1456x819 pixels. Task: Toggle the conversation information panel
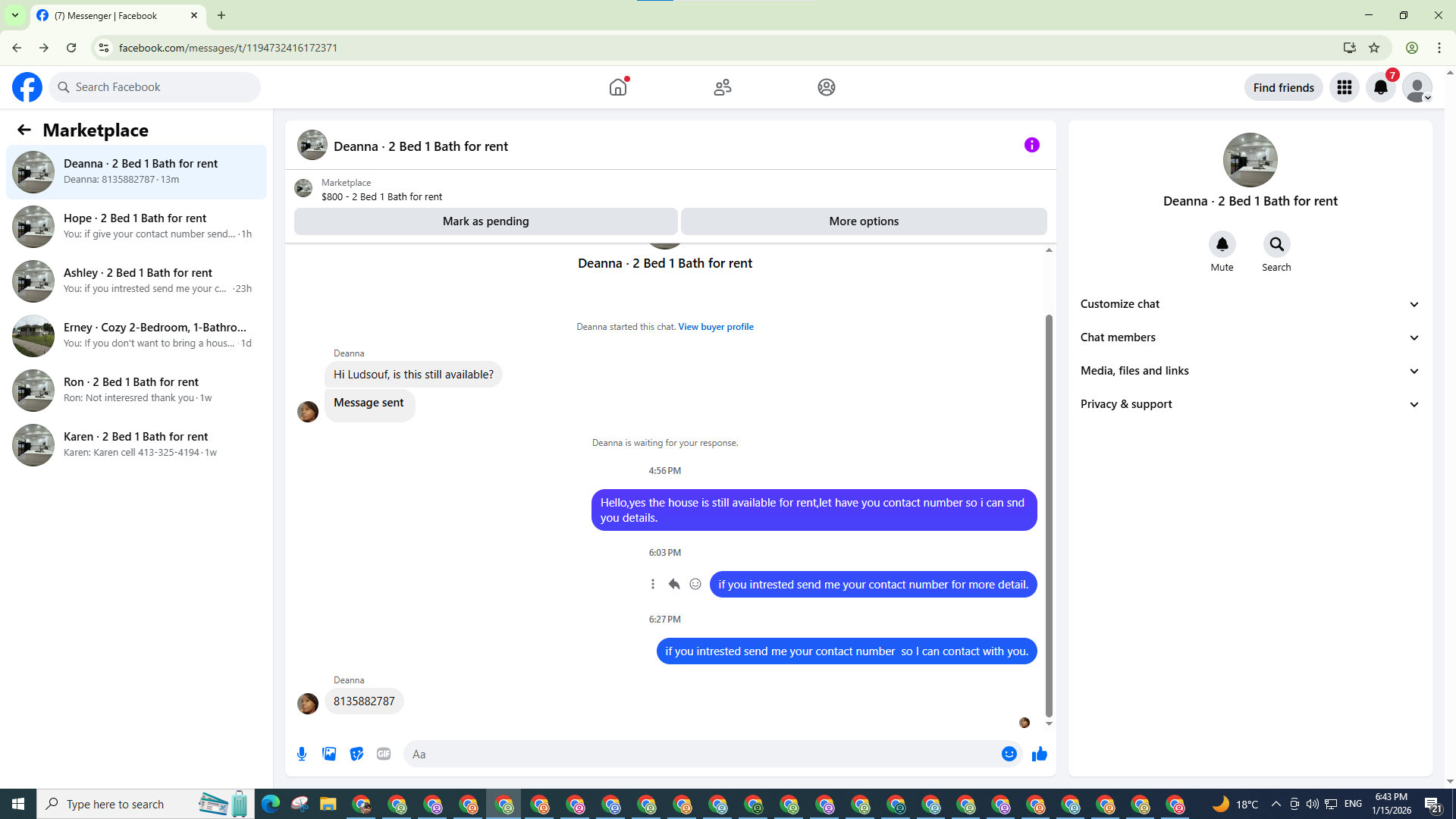click(1031, 145)
